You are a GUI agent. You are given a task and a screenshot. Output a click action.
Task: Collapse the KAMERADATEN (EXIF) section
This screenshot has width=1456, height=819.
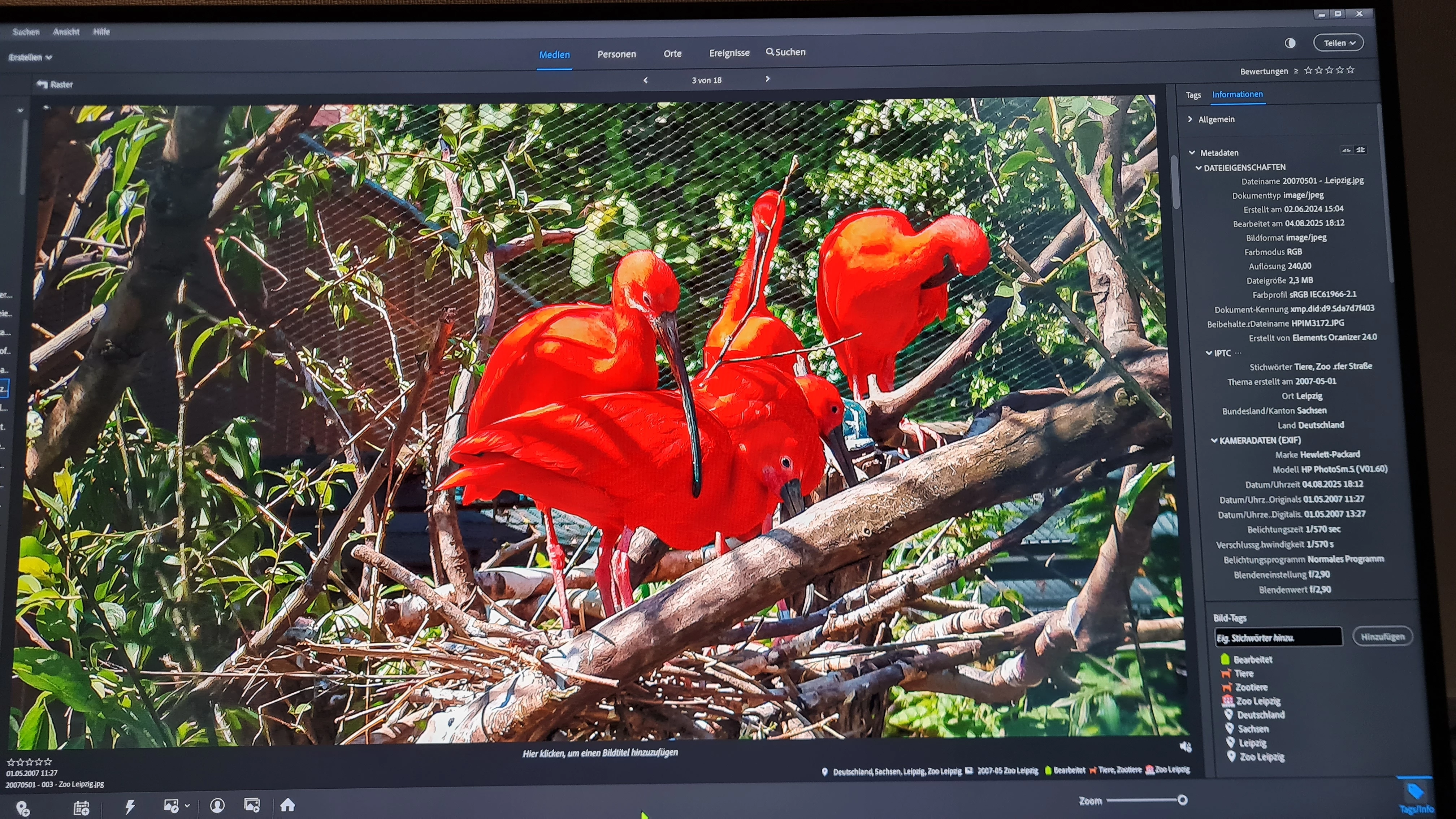(1214, 440)
